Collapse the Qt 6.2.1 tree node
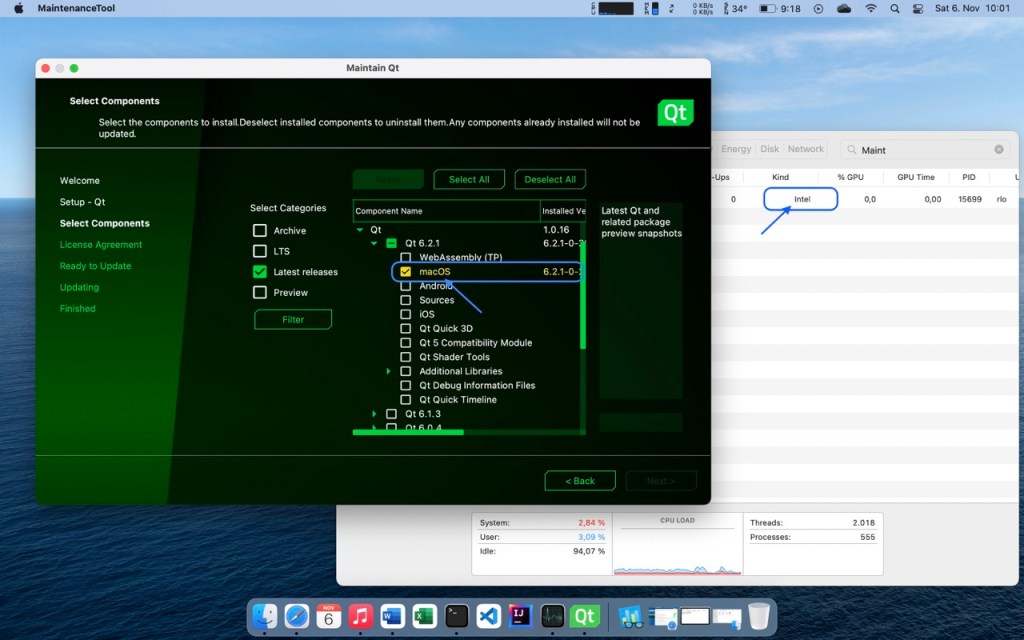This screenshot has width=1024, height=640. [376, 242]
